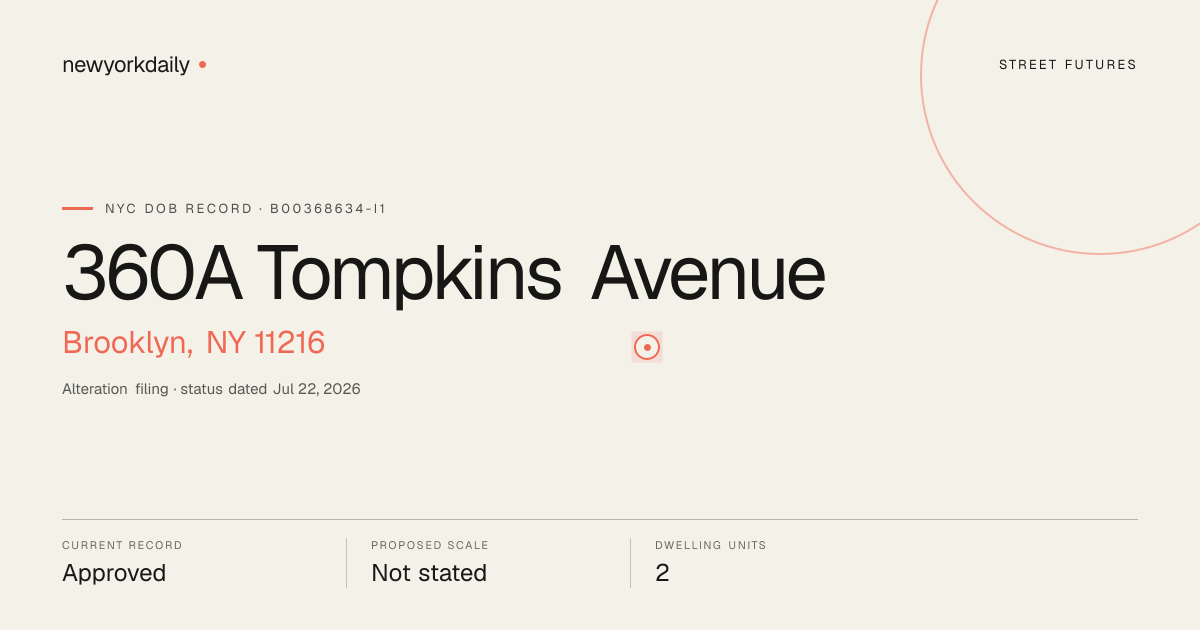Click the red target circle icon
Image resolution: width=1200 pixels, height=630 pixels.
[x=647, y=347]
